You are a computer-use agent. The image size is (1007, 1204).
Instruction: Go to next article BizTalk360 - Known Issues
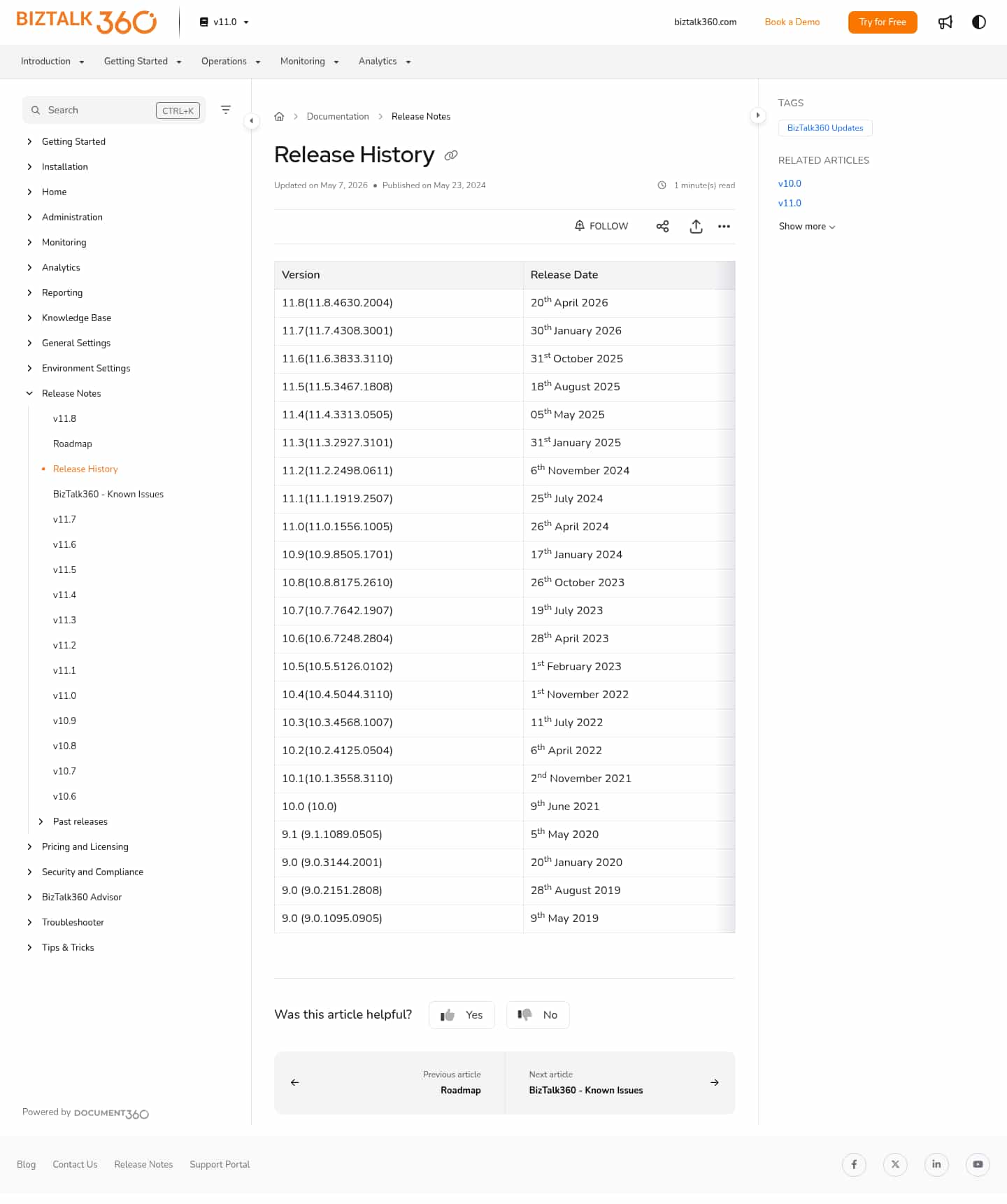620,1082
